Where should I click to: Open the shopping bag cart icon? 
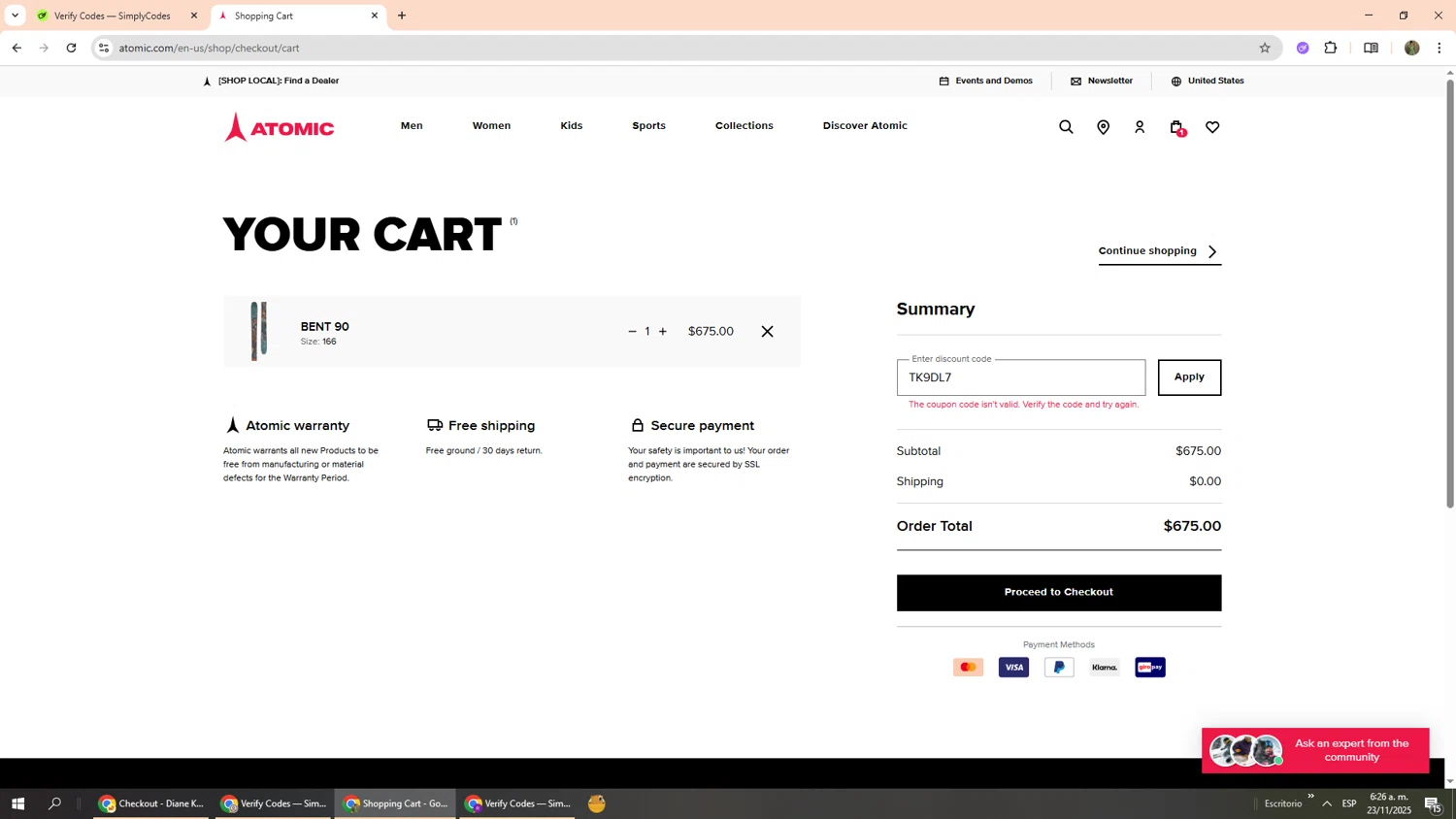click(x=1177, y=127)
